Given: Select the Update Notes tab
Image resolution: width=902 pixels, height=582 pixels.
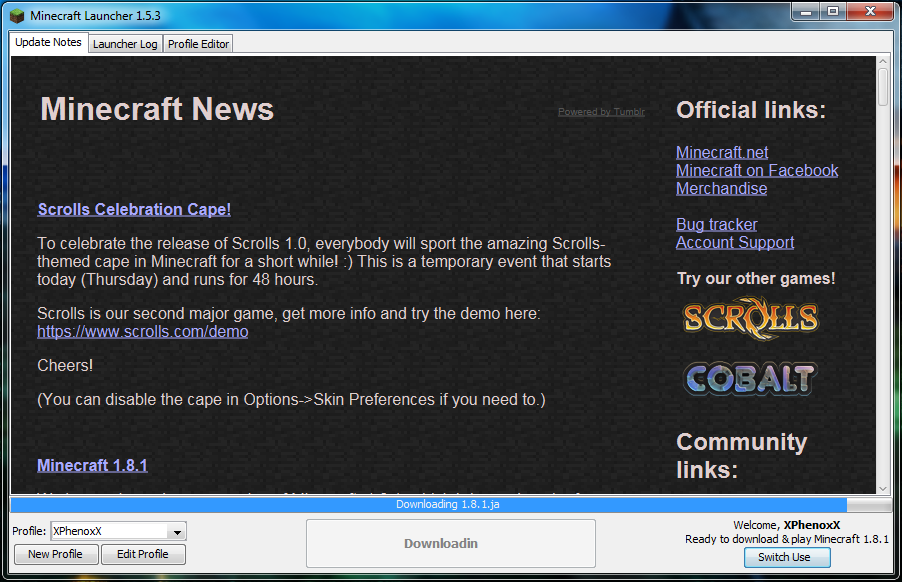Looking at the screenshot, I should [x=49, y=43].
